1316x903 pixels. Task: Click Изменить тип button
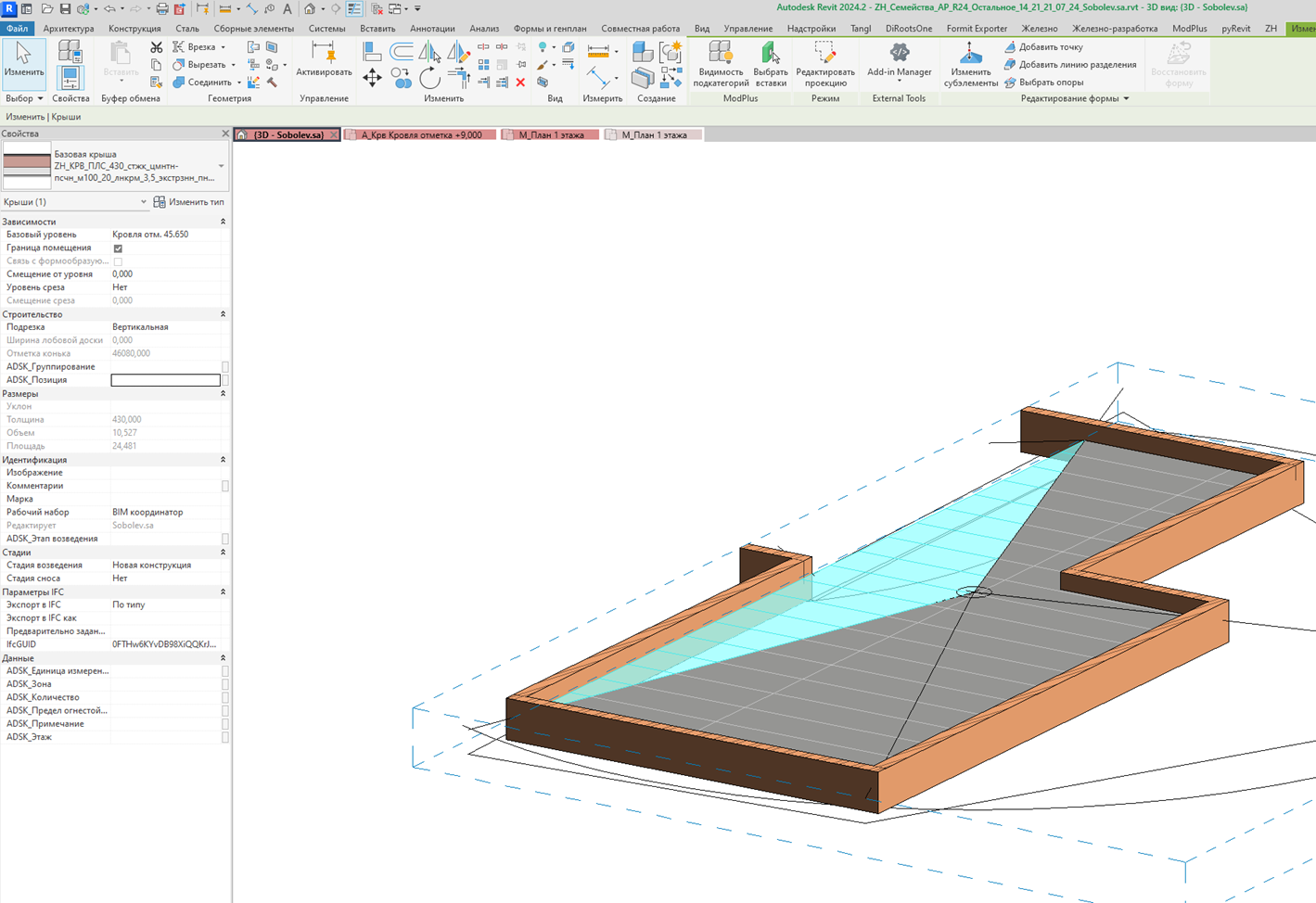pos(189,202)
